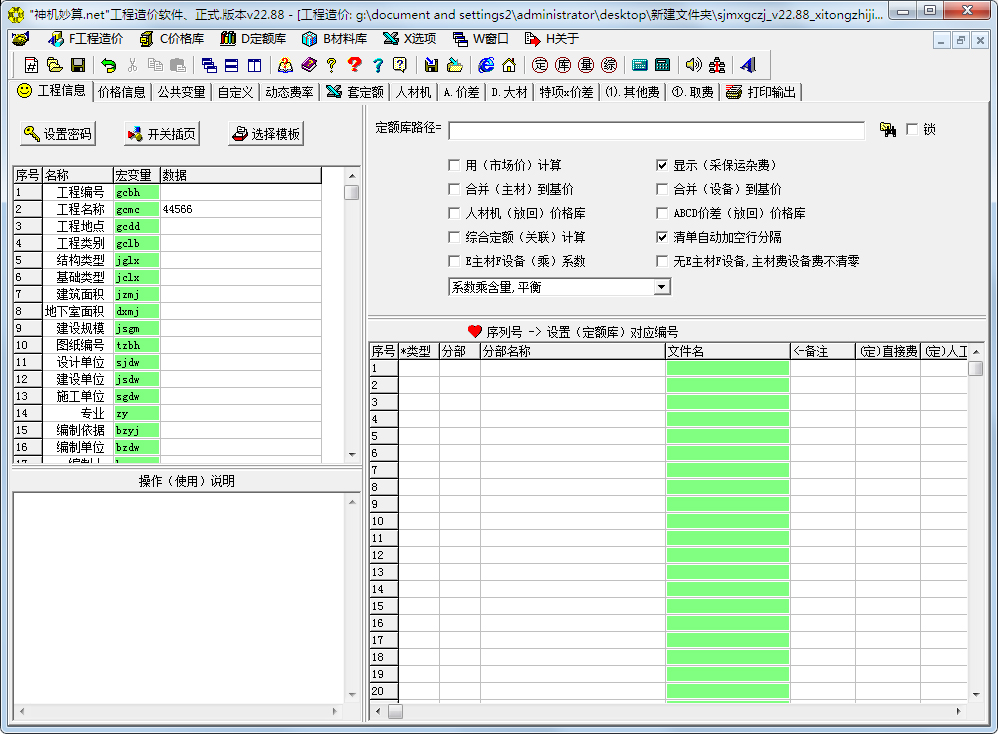Click the 选择模板 button
Viewport: 998px width, 734px height.
click(266, 134)
